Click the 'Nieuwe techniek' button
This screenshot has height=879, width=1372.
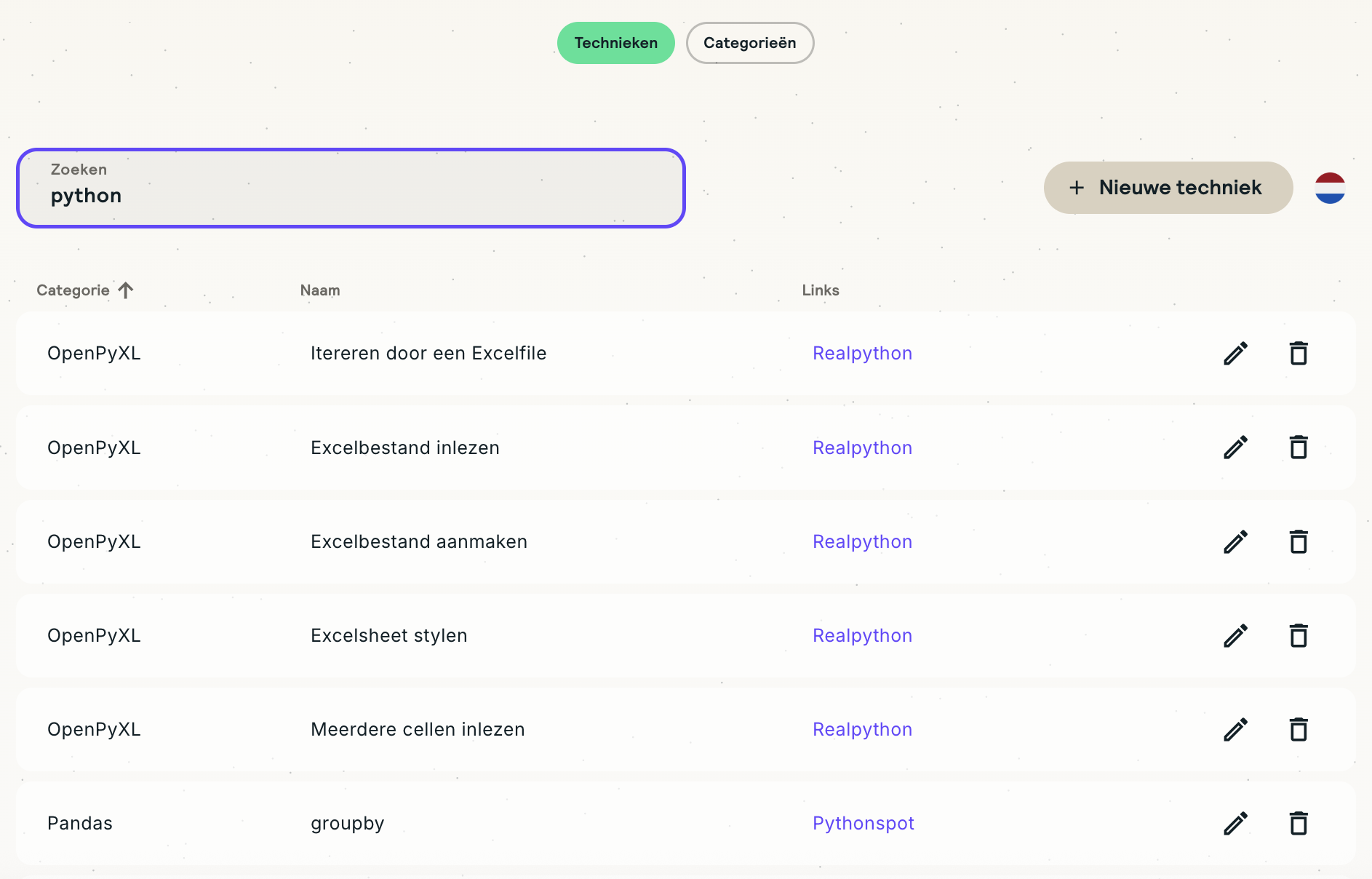[x=1168, y=188]
